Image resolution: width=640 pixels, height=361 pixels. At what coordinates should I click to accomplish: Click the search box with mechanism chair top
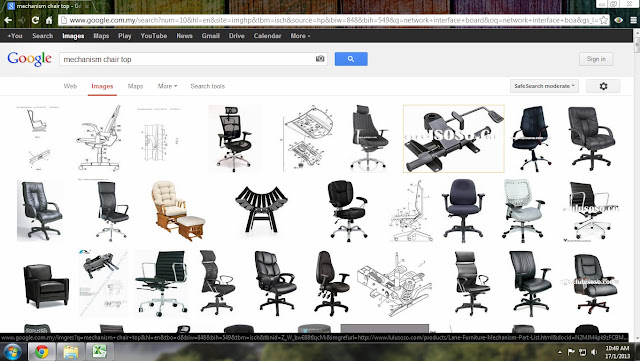click(x=188, y=59)
